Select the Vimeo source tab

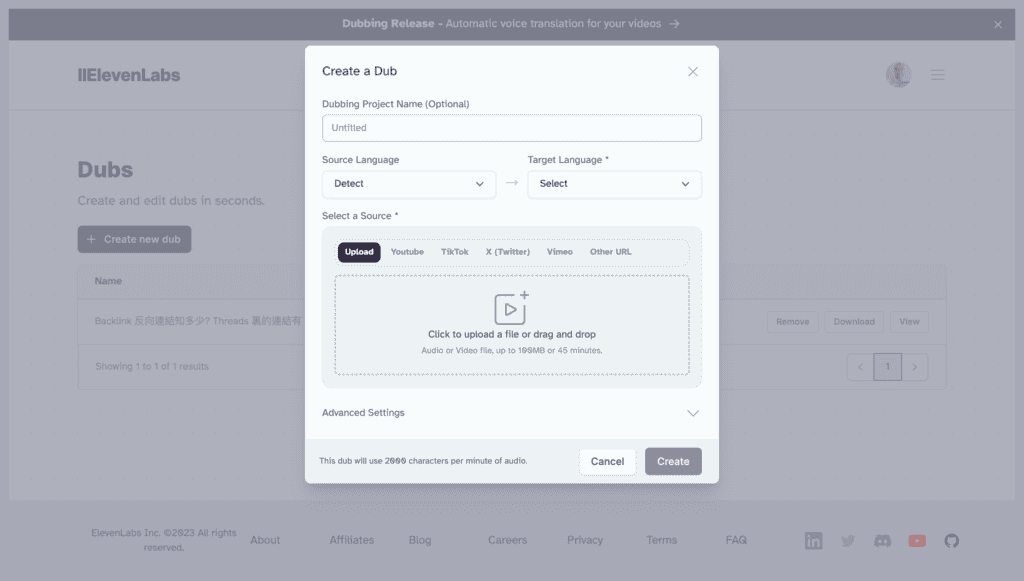pyautogui.click(x=560, y=252)
